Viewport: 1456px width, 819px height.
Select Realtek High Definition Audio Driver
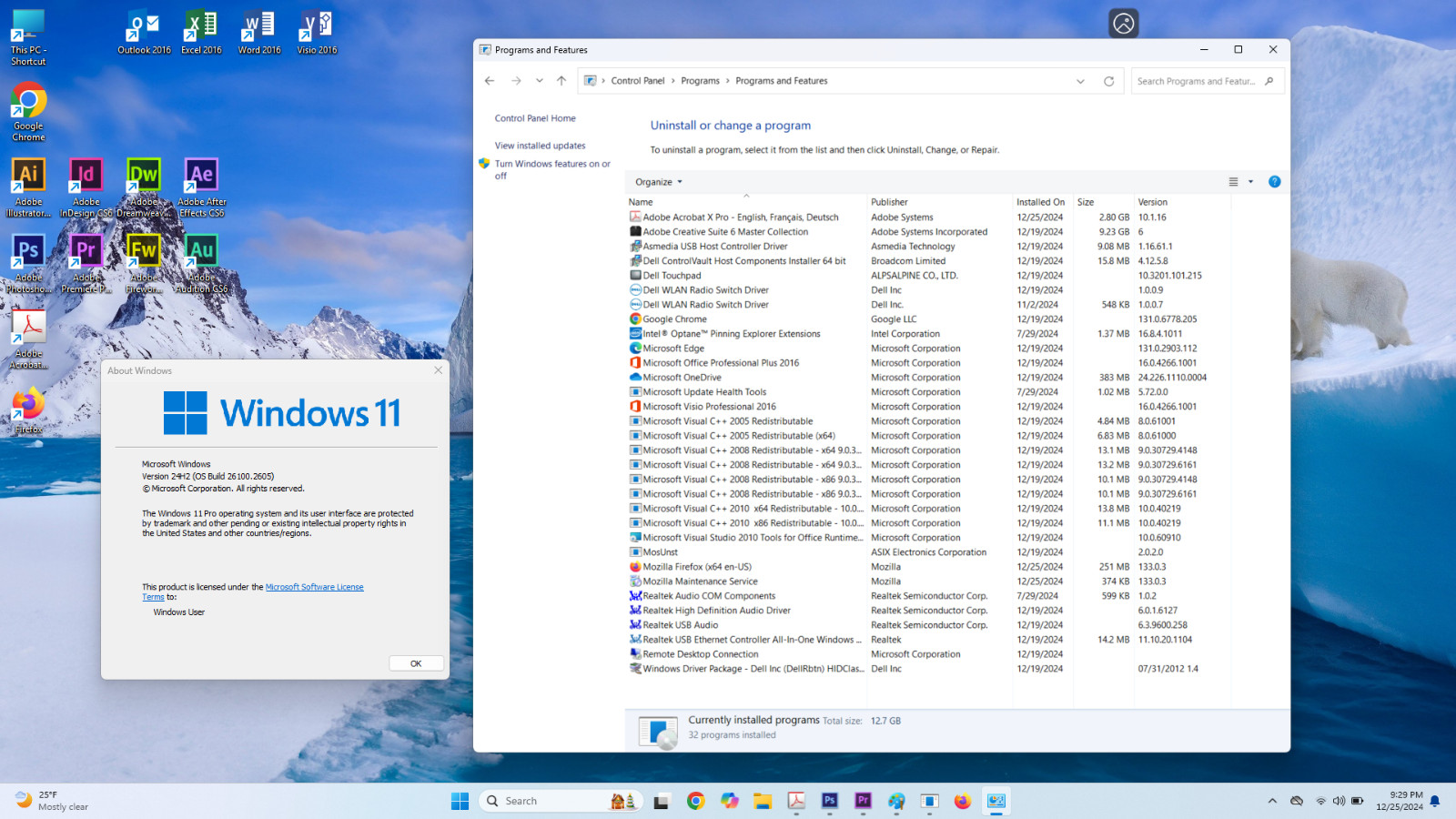click(x=928, y=611)
